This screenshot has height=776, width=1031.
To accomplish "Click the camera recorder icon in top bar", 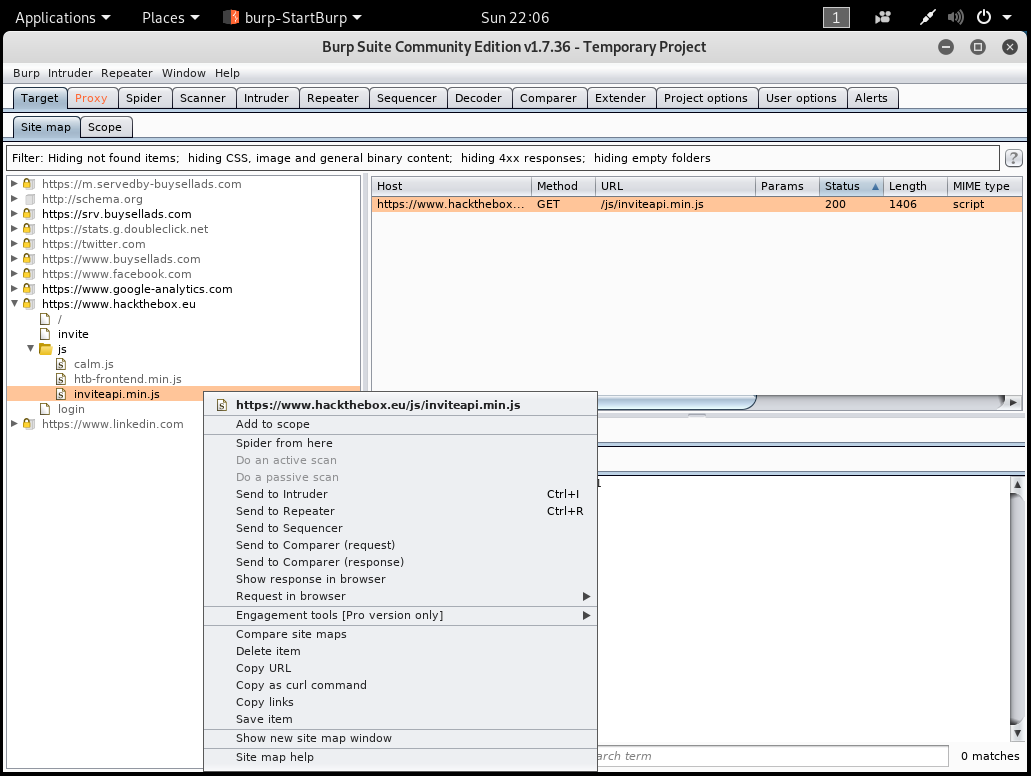I will tap(883, 17).
